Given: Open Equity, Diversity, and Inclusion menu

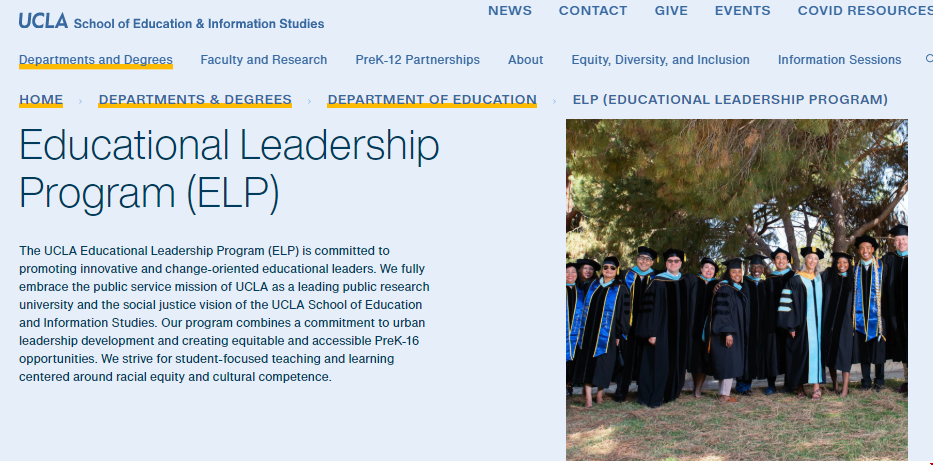Looking at the screenshot, I should (x=660, y=60).
